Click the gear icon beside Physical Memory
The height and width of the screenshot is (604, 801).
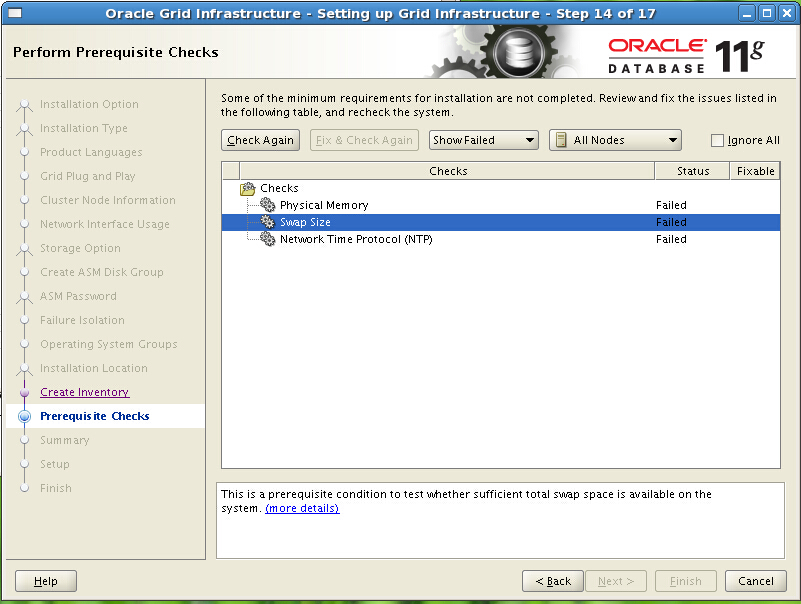(x=267, y=205)
